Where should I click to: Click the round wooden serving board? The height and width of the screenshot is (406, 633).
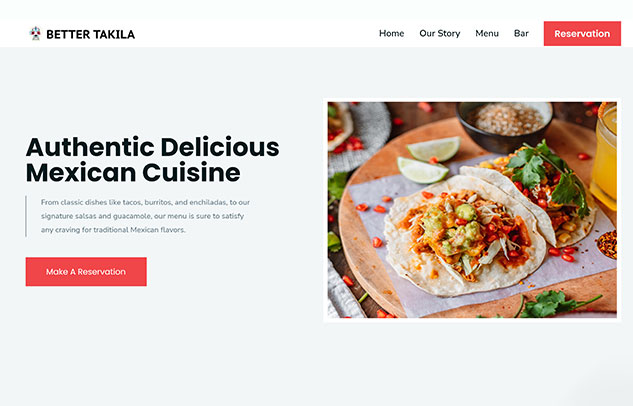point(476,218)
